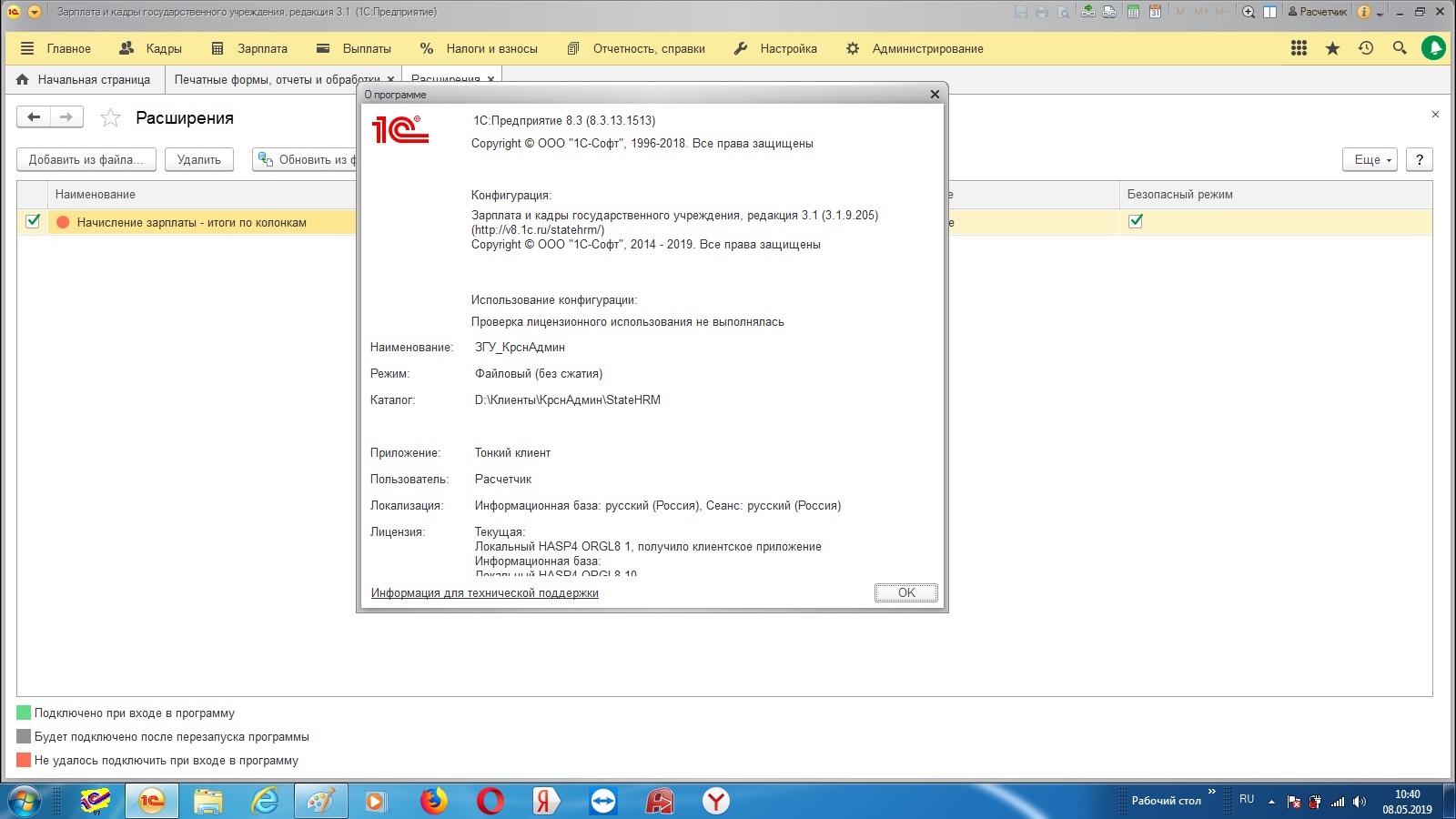
Task: Open the calculator from the title bar
Action: pos(1133,12)
